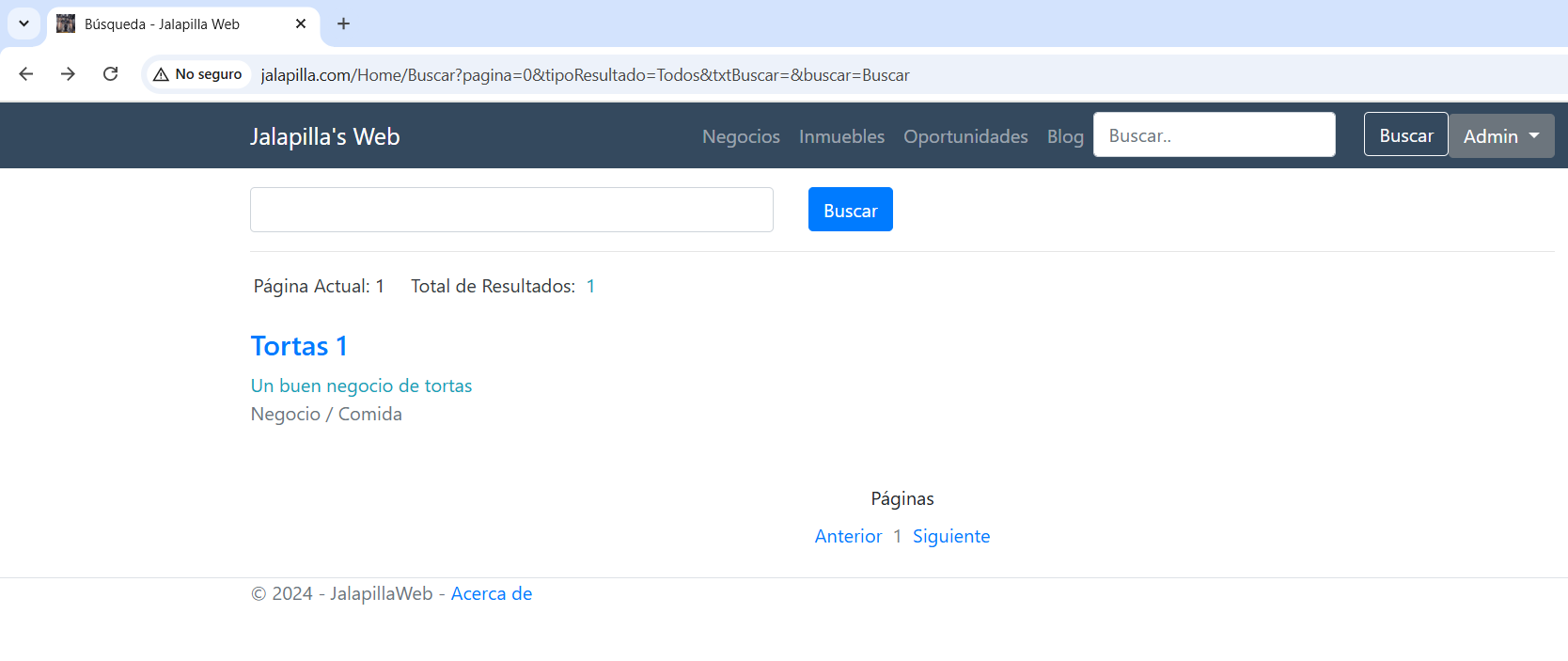Open the Acerca de footer link
Screen dimensions: 1568x661
pos(491,593)
